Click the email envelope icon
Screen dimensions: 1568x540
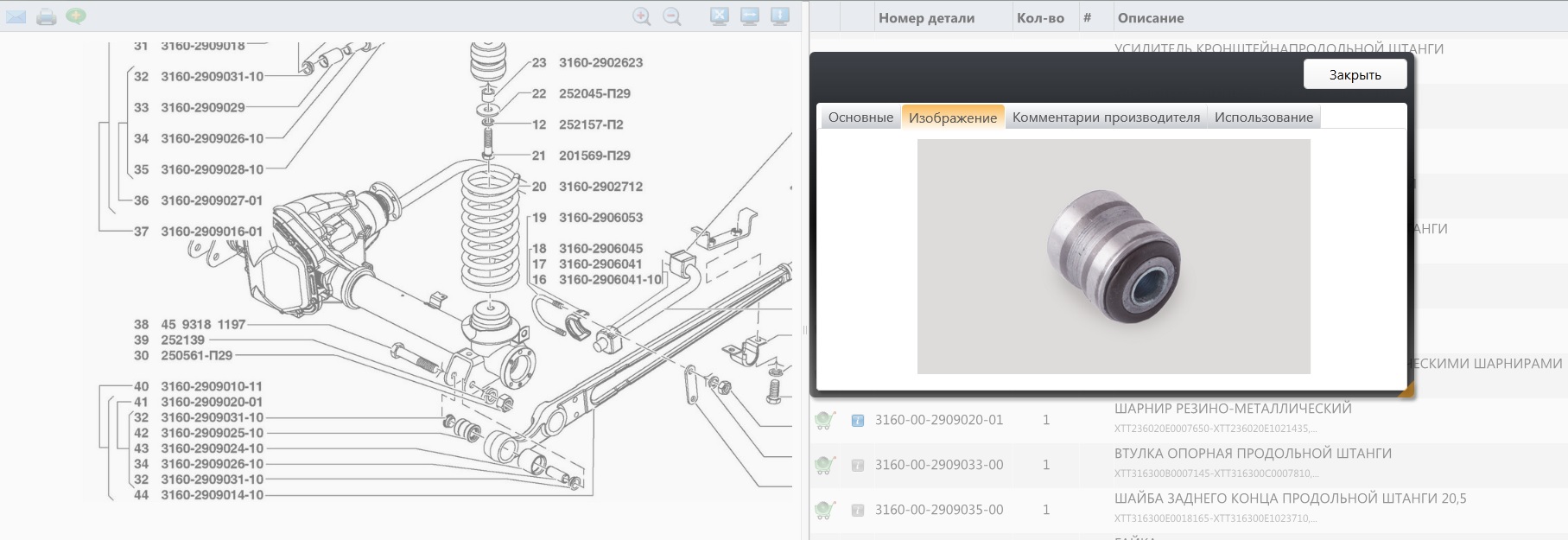pos(16,16)
